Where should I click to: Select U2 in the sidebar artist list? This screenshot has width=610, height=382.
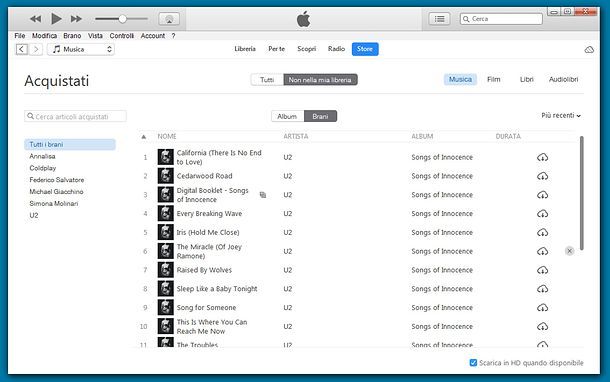pos(34,216)
